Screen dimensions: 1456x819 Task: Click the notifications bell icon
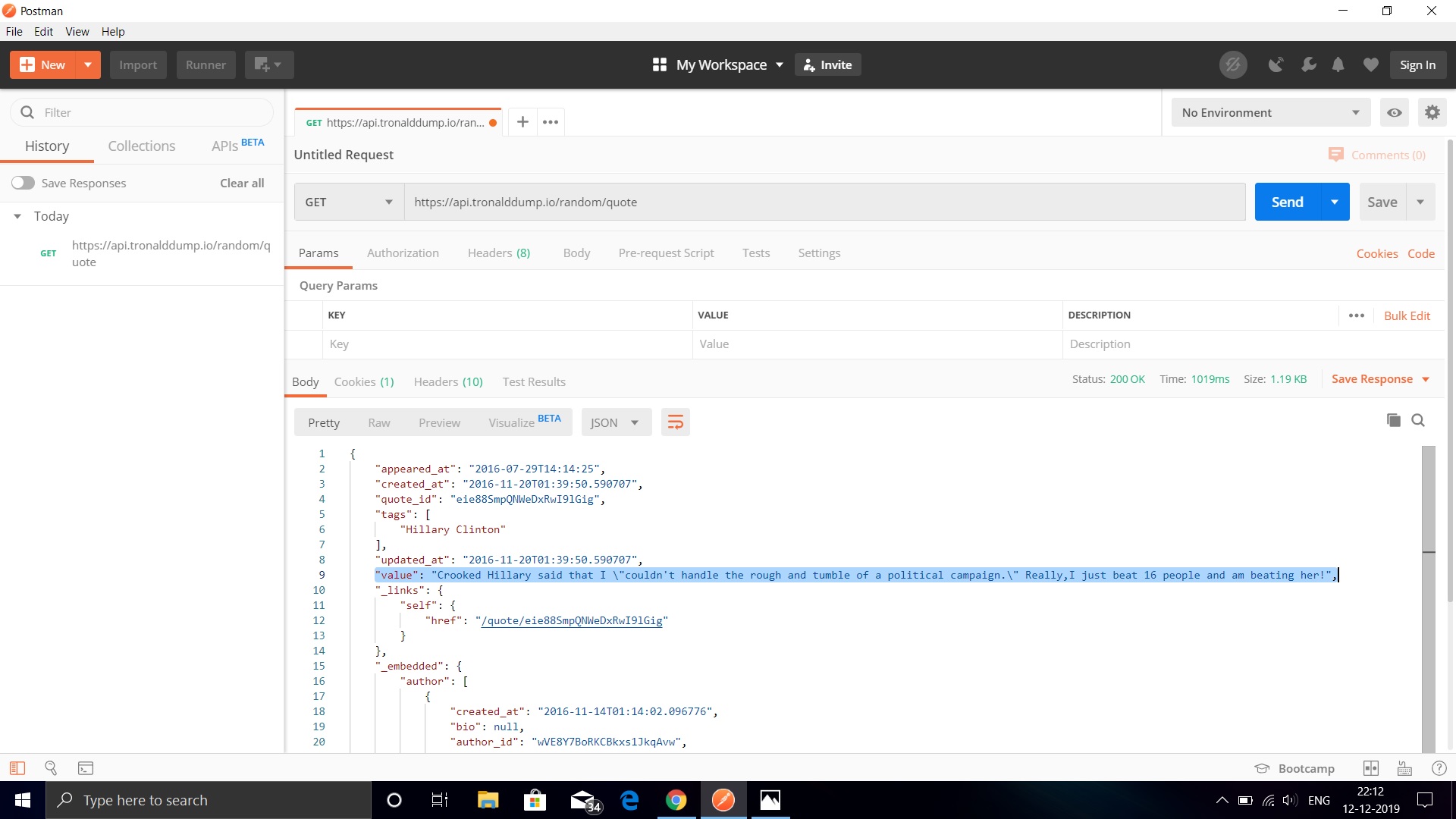tap(1338, 64)
